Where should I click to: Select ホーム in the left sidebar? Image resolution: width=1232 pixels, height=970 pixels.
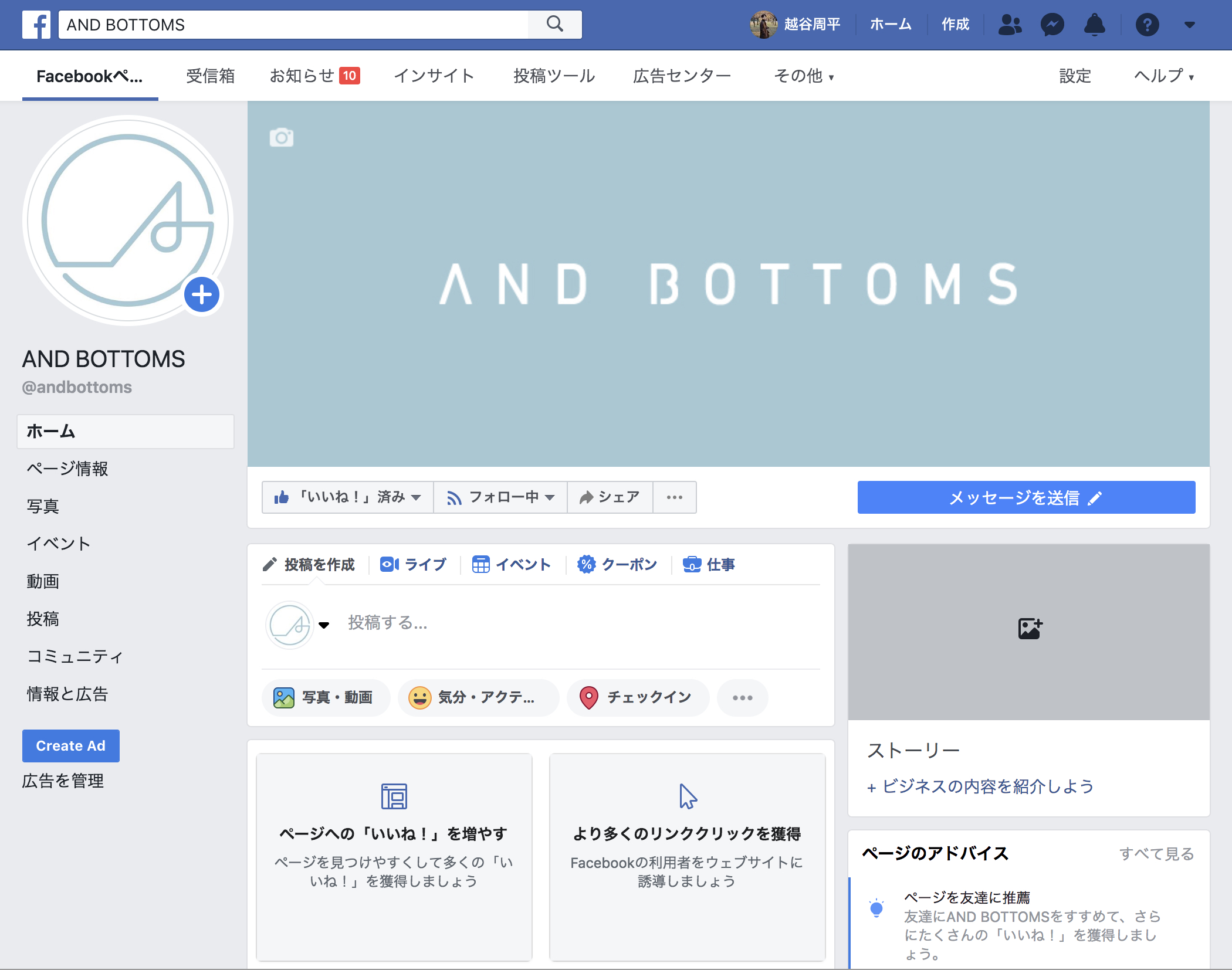(126, 431)
